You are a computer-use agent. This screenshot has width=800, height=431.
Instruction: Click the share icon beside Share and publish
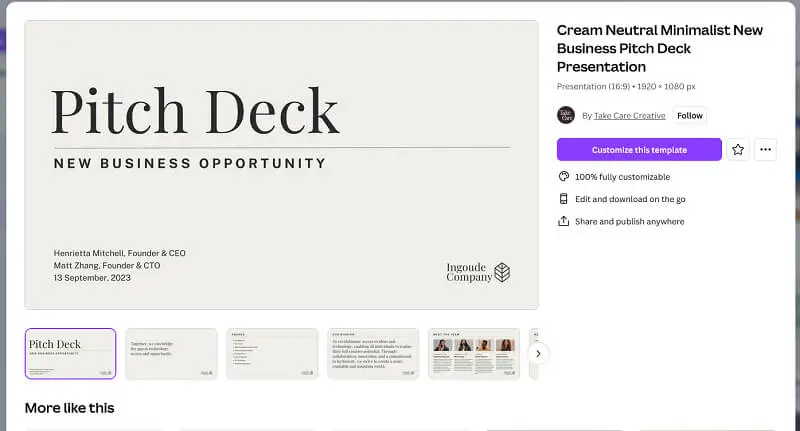[x=563, y=221]
